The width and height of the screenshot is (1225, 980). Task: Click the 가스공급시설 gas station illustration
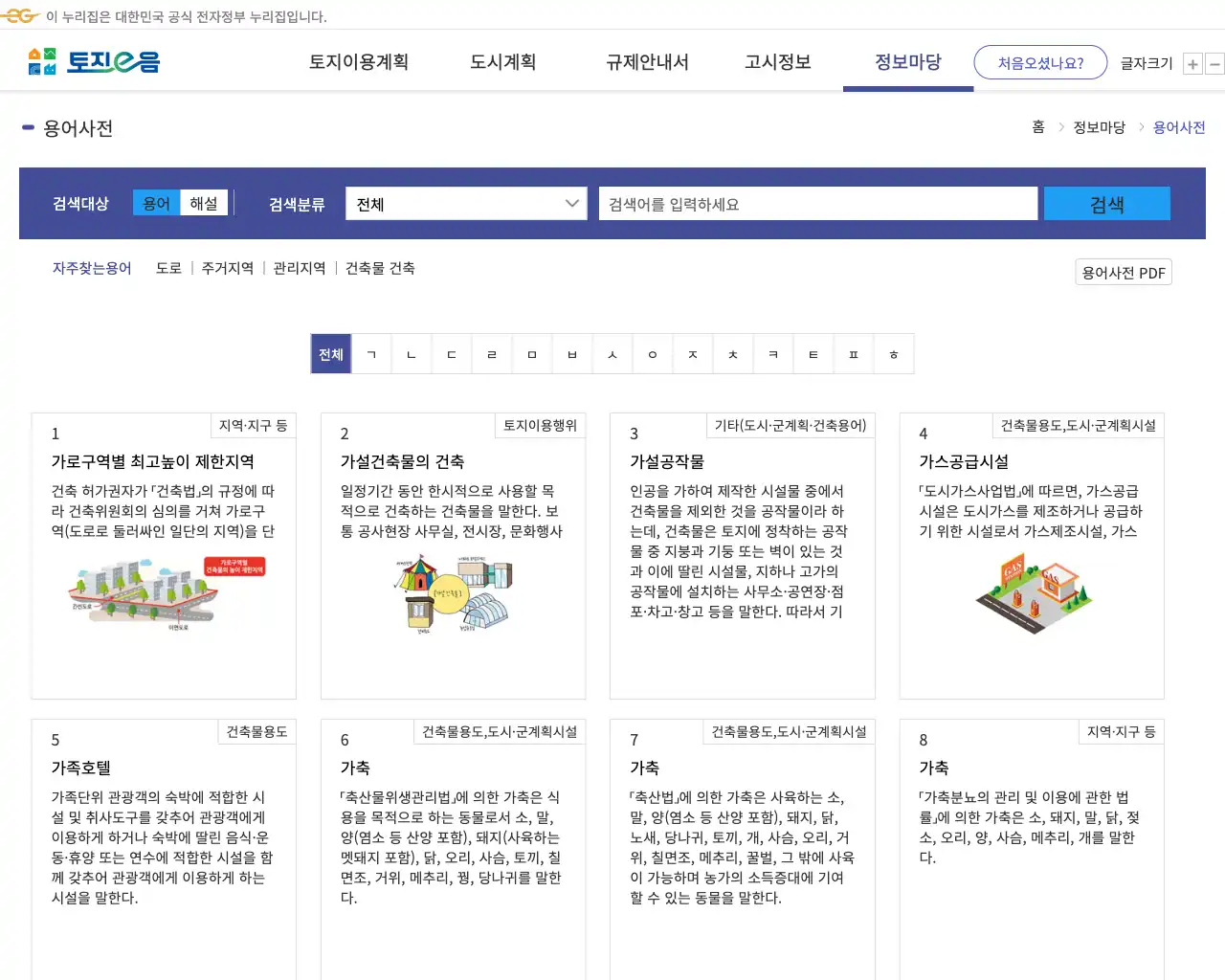(x=1032, y=593)
